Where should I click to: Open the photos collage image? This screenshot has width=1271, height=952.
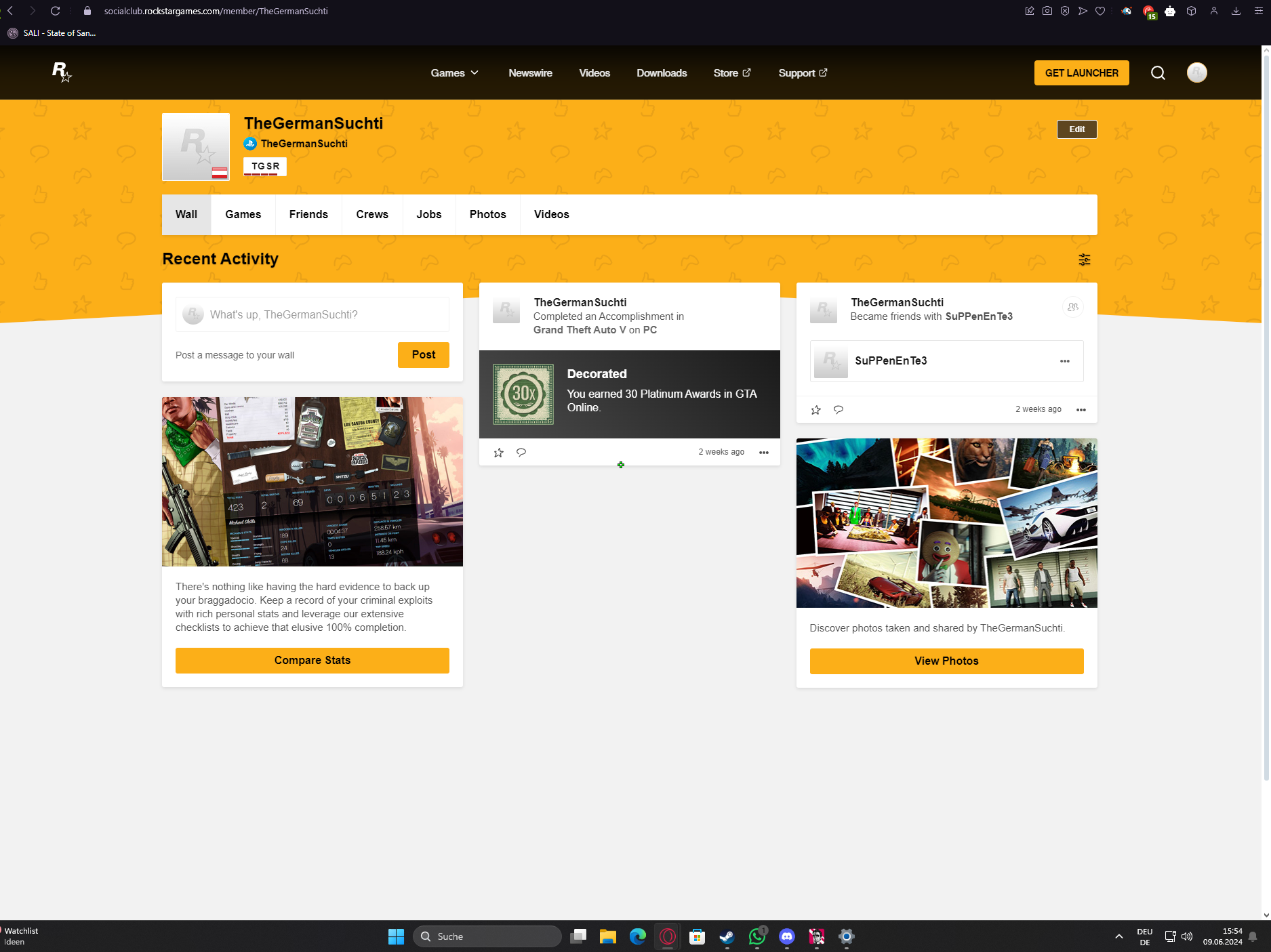click(946, 523)
